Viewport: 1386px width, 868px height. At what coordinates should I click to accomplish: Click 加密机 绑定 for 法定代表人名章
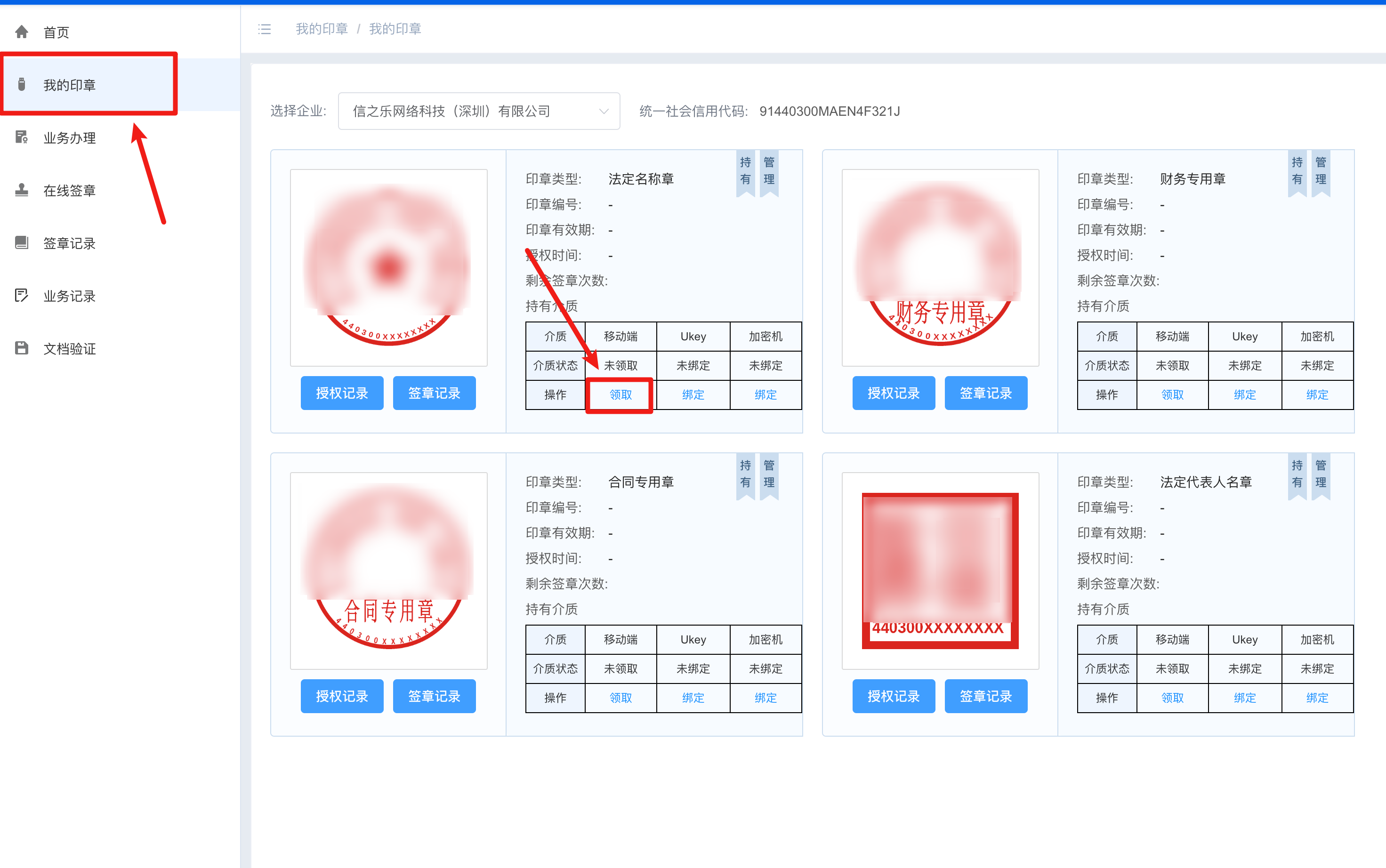[1317, 698]
